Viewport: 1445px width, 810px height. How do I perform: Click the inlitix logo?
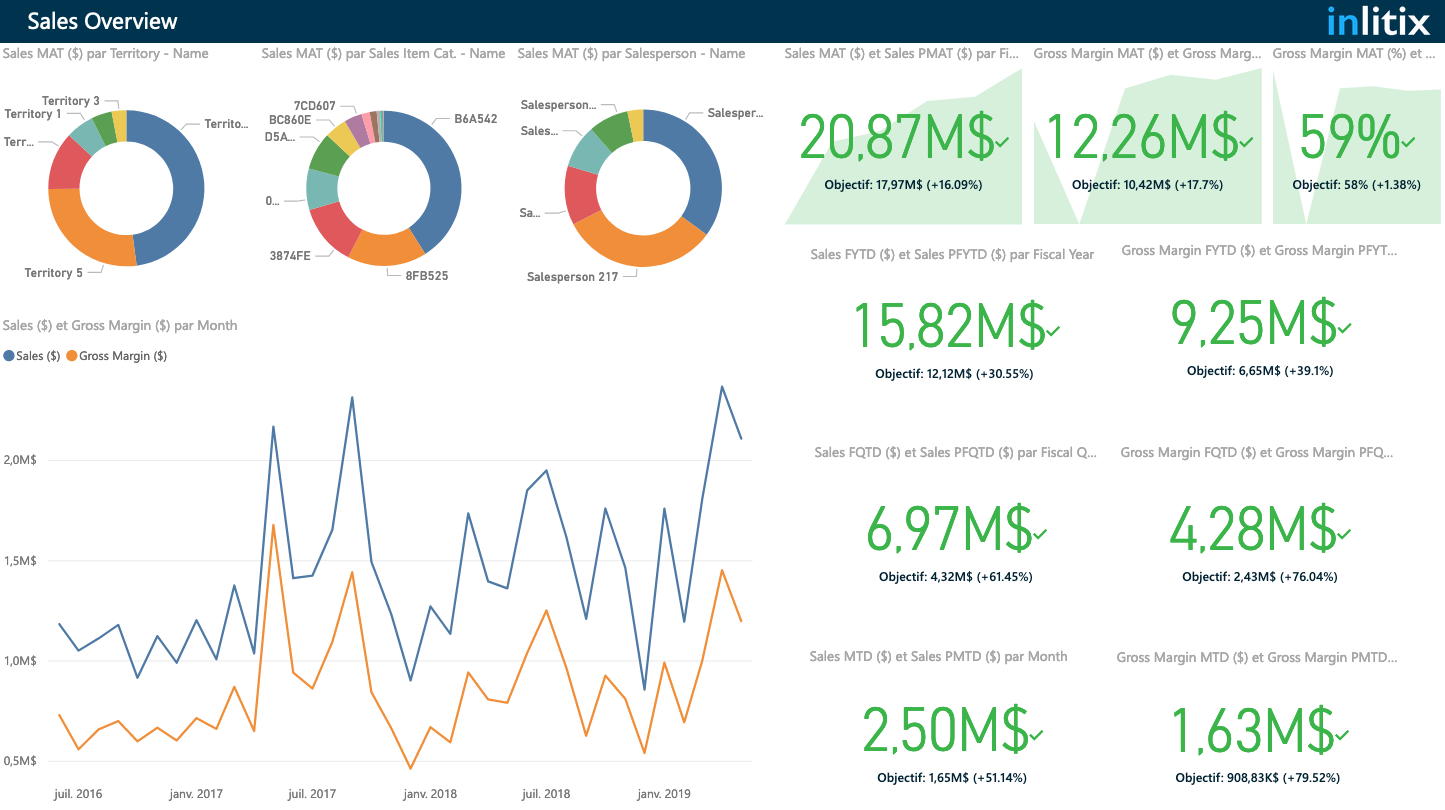click(1378, 21)
